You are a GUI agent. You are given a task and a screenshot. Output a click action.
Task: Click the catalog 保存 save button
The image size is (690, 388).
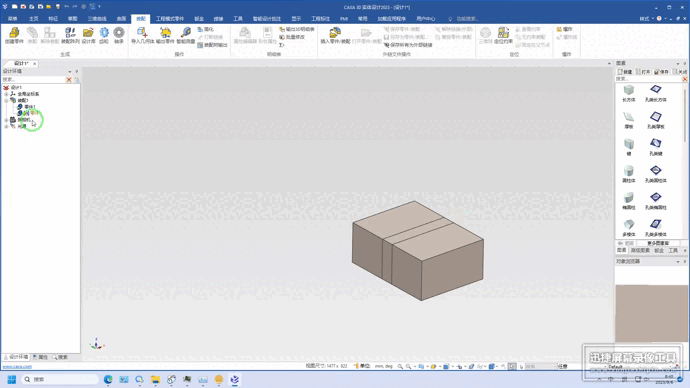point(661,72)
